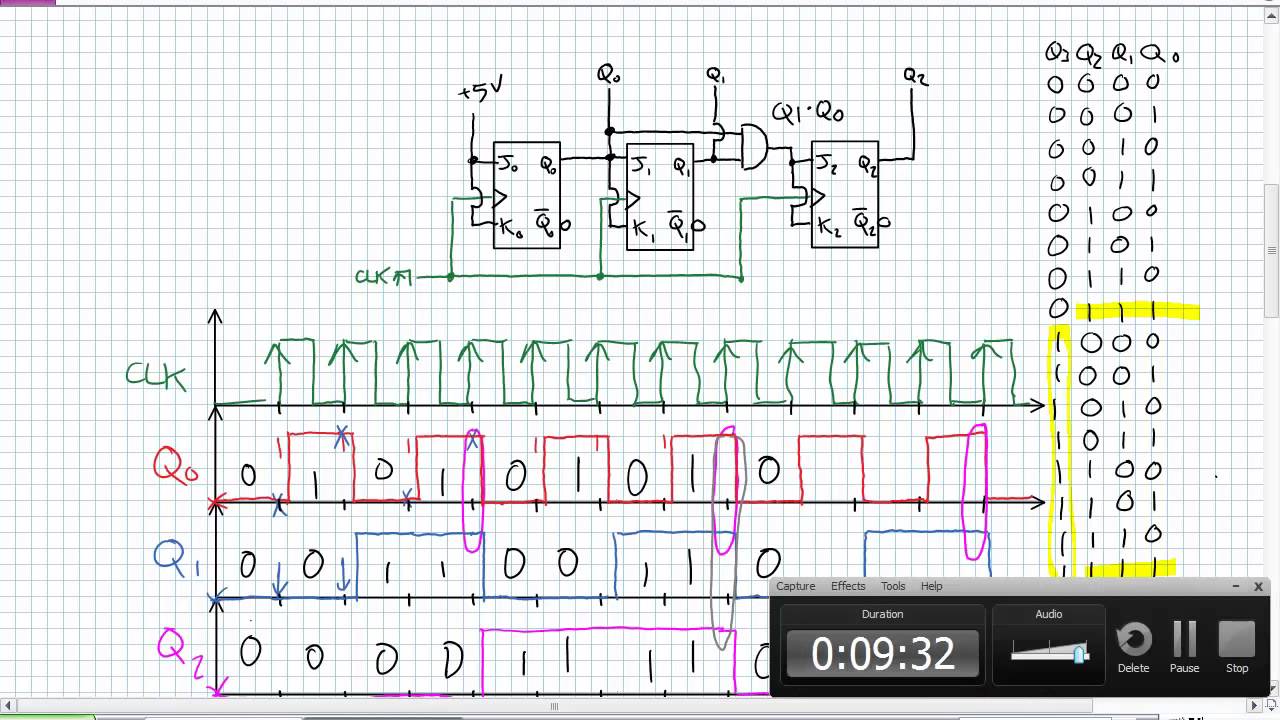Viewport: 1280px width, 720px height.
Task: Open the Tools menu in recorder
Action: 893,586
